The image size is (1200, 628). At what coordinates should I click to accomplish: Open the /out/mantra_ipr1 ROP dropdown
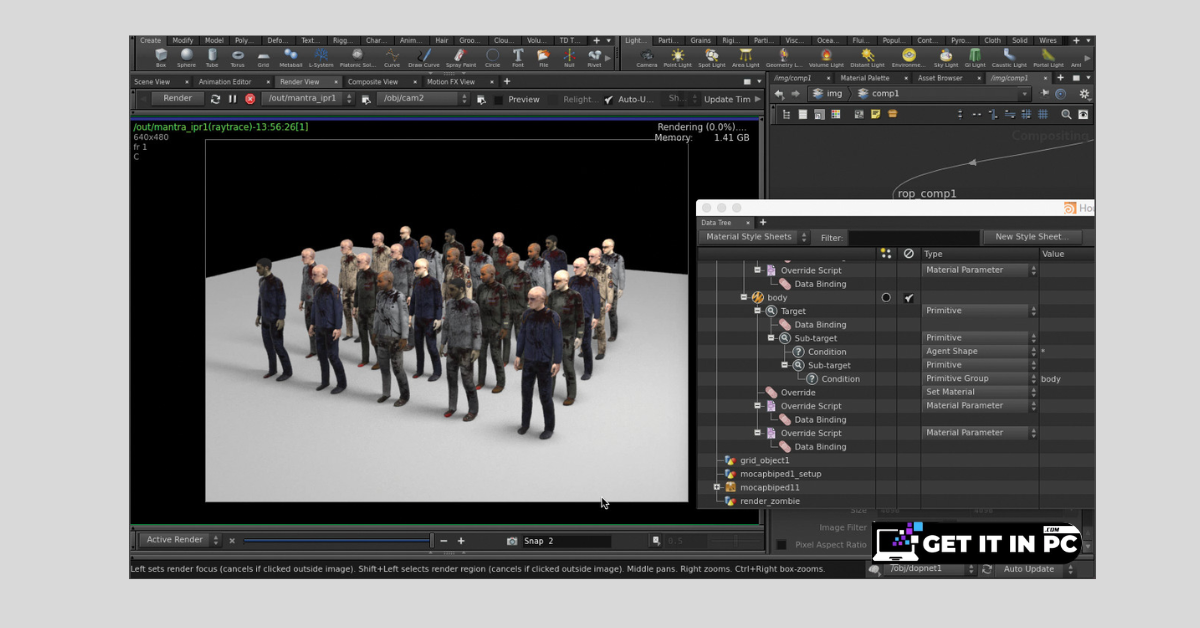[x=306, y=99]
